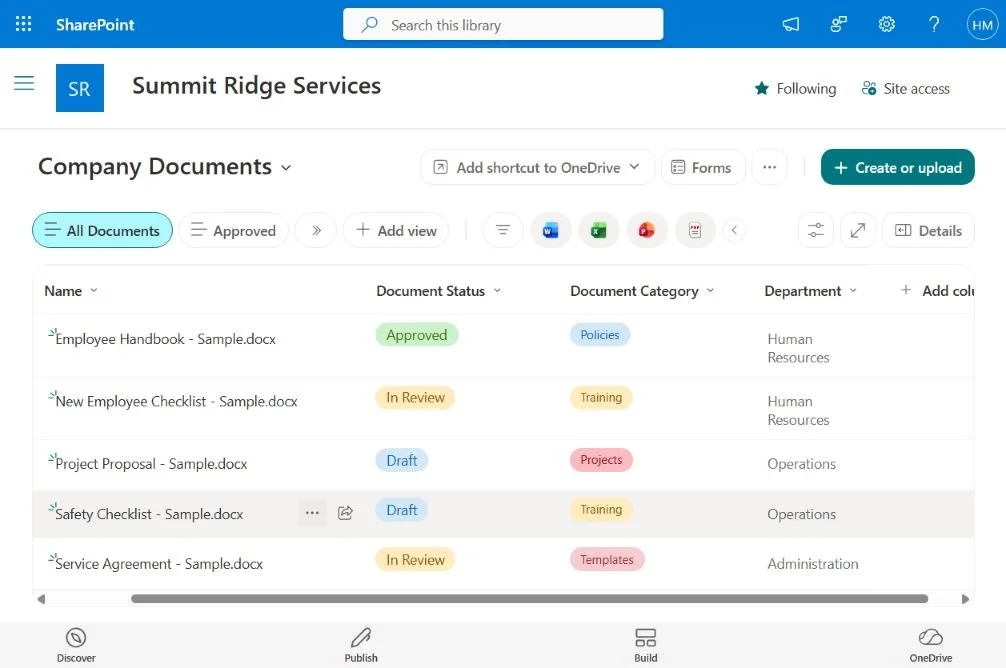Filter by PDF files icon

(695, 230)
